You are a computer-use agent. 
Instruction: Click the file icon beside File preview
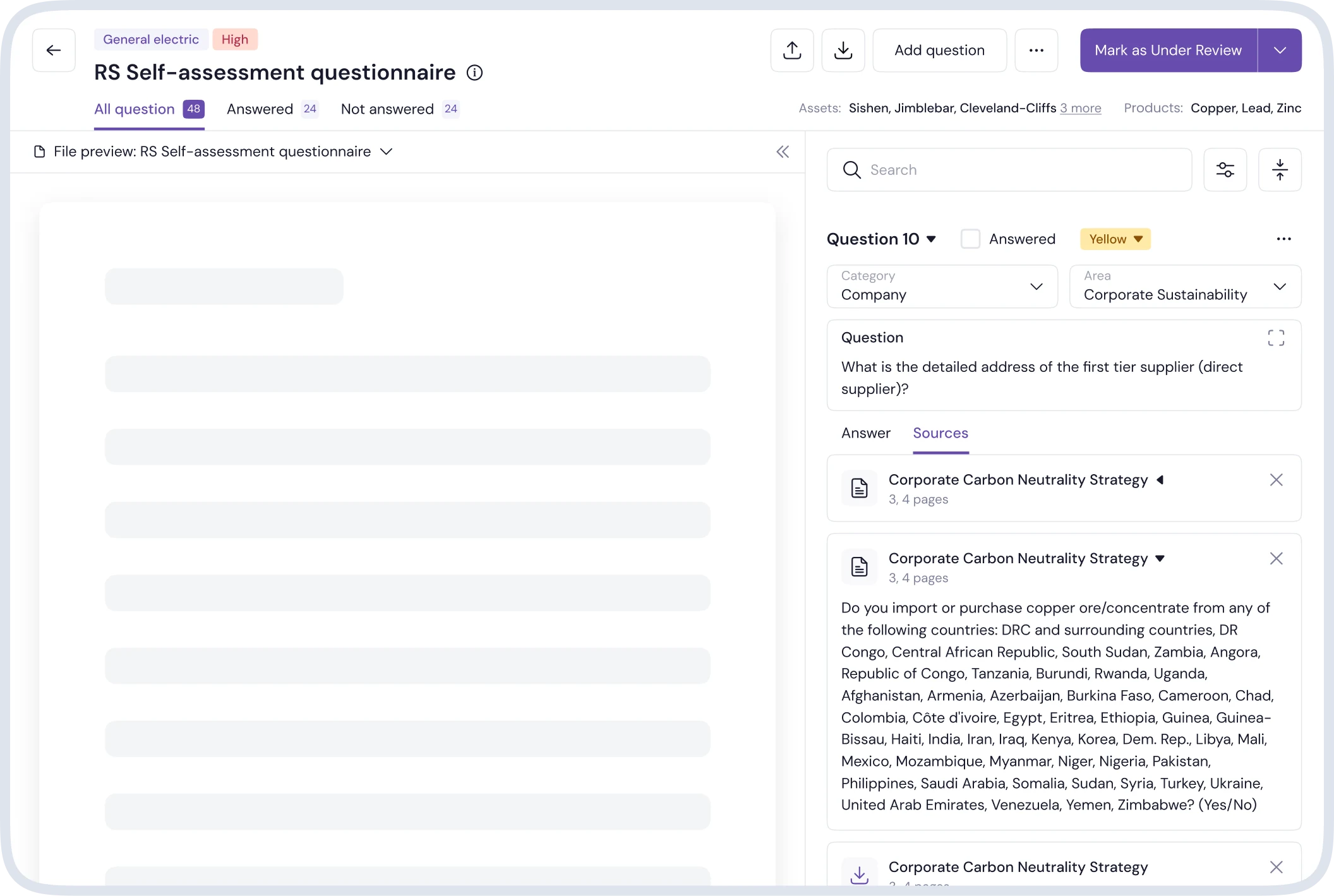(x=40, y=152)
